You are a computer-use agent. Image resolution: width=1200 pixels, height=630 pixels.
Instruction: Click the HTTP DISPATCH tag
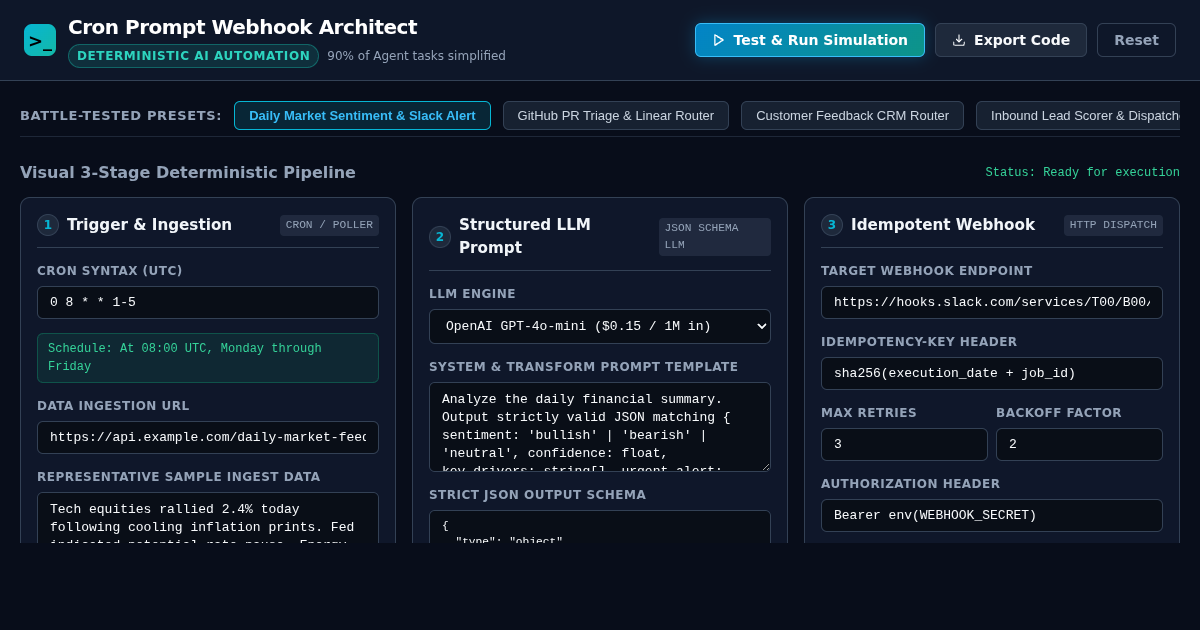[x=1113, y=225]
